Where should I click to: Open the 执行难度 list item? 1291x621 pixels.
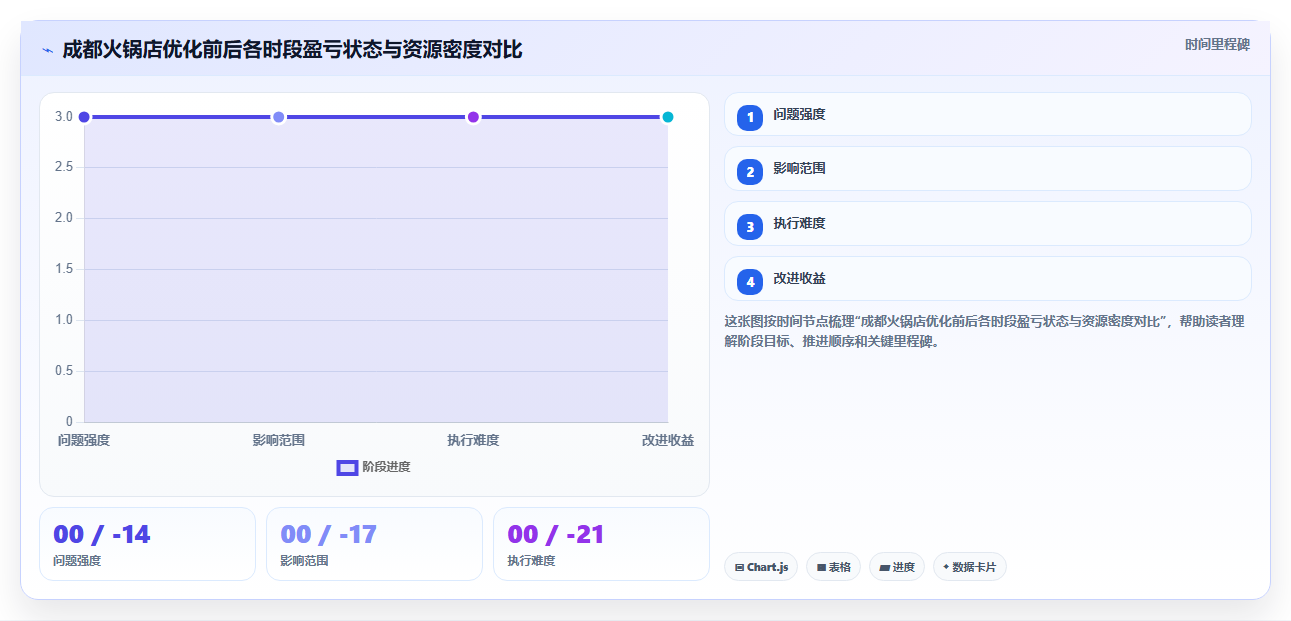(x=987, y=223)
